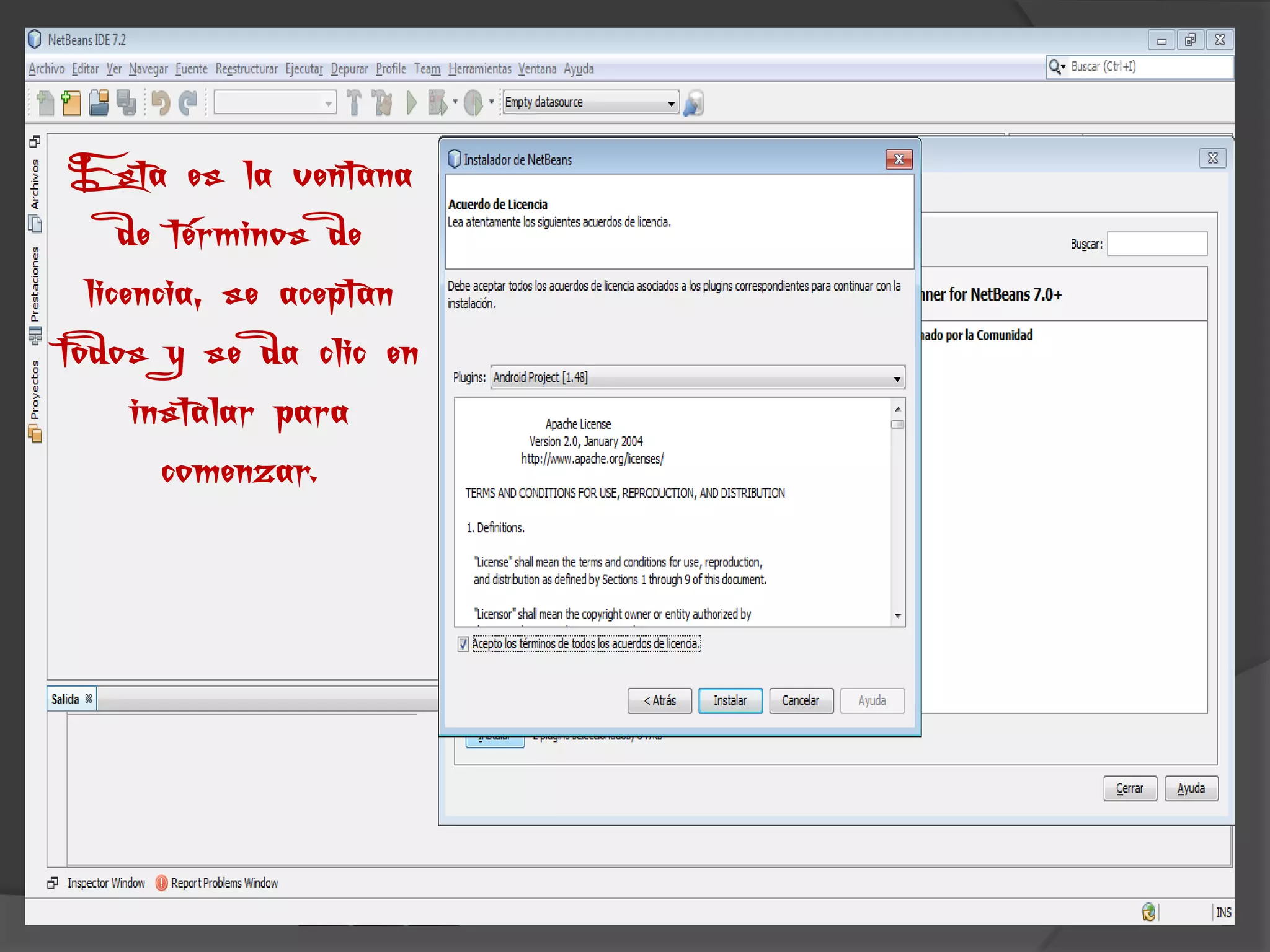Uncheck the accept all license terms checkbox
Viewport: 1270px width, 952px height.
463,644
